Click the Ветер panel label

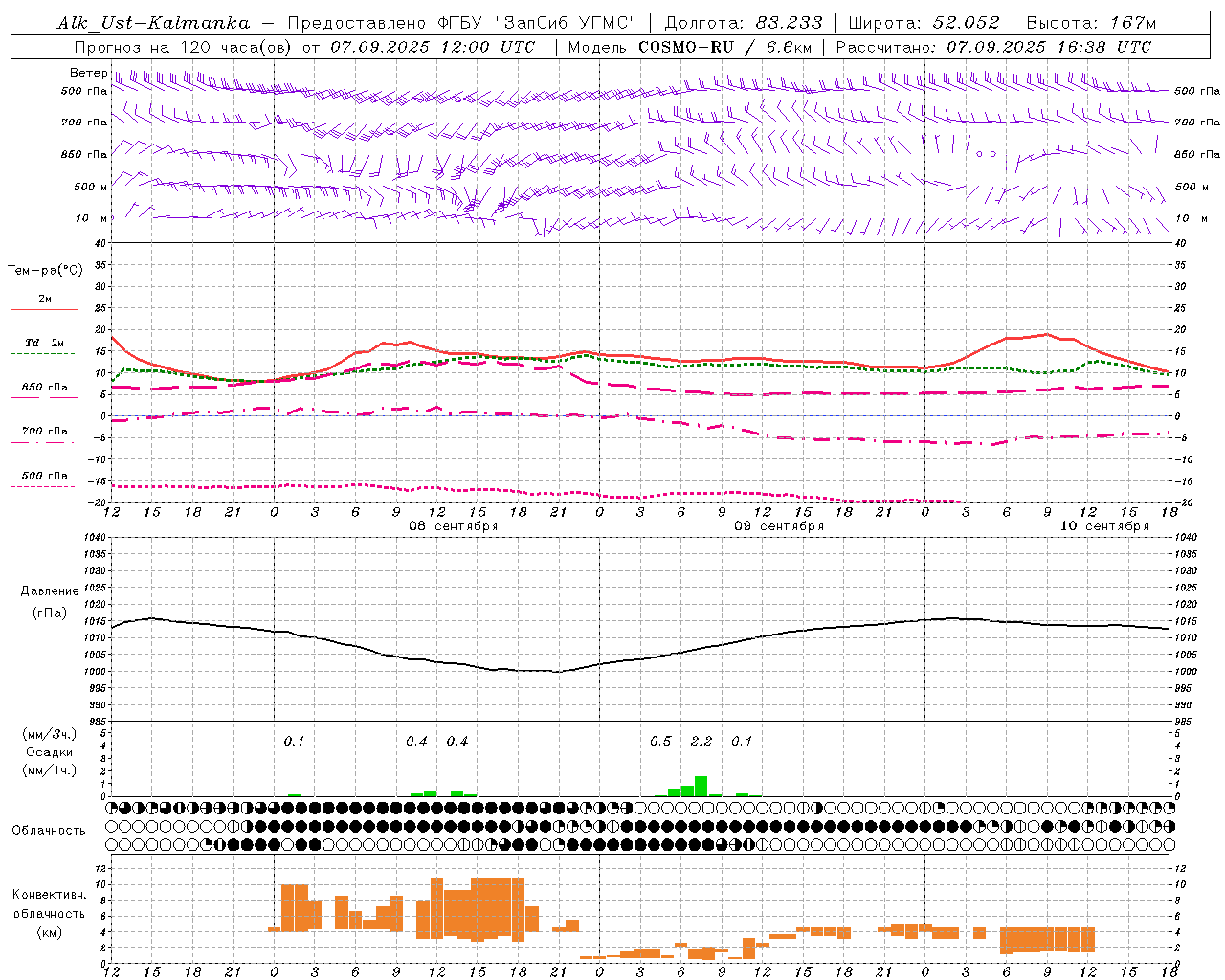88,73
